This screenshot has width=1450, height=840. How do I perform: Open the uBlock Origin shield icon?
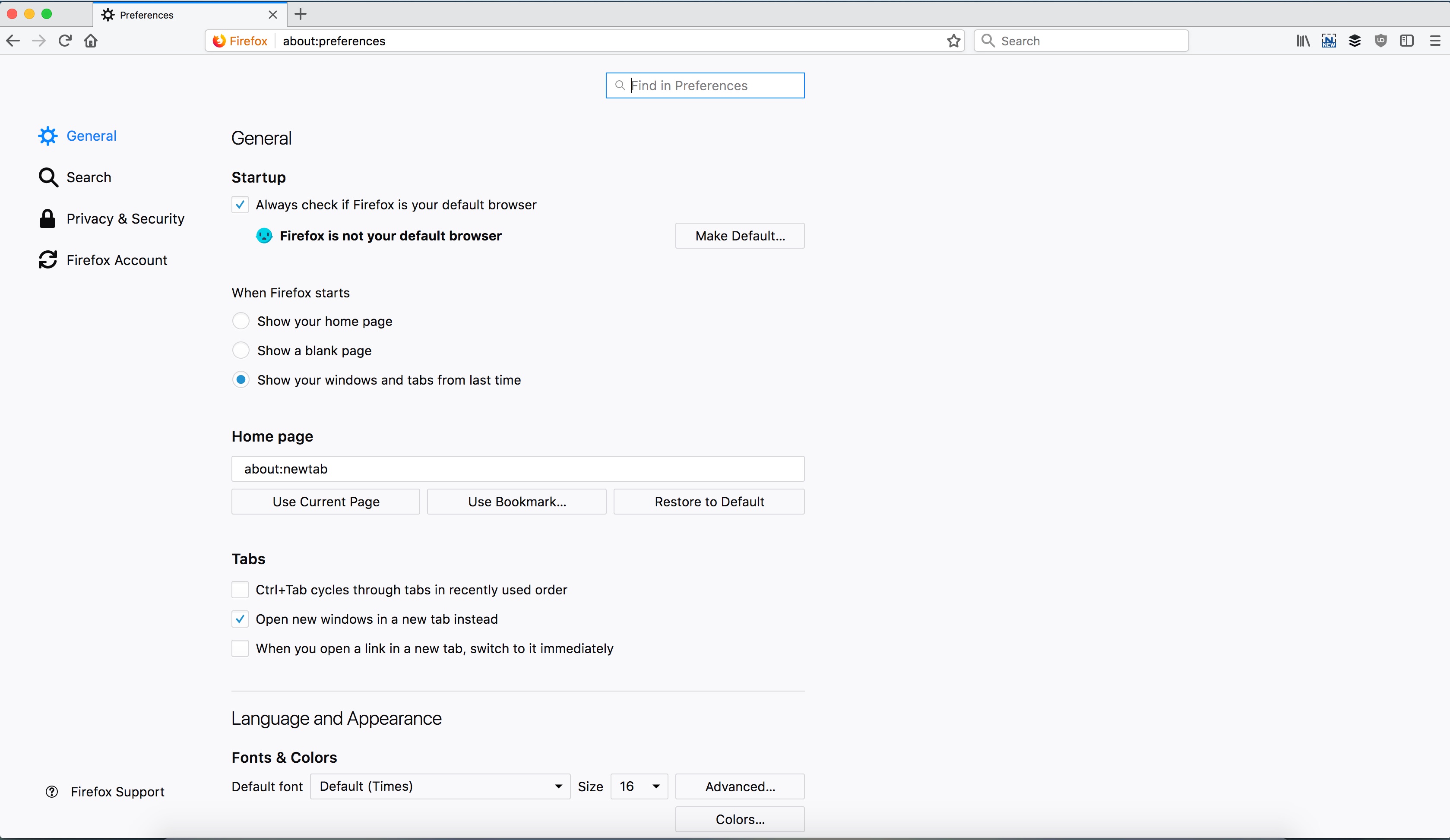click(x=1381, y=41)
